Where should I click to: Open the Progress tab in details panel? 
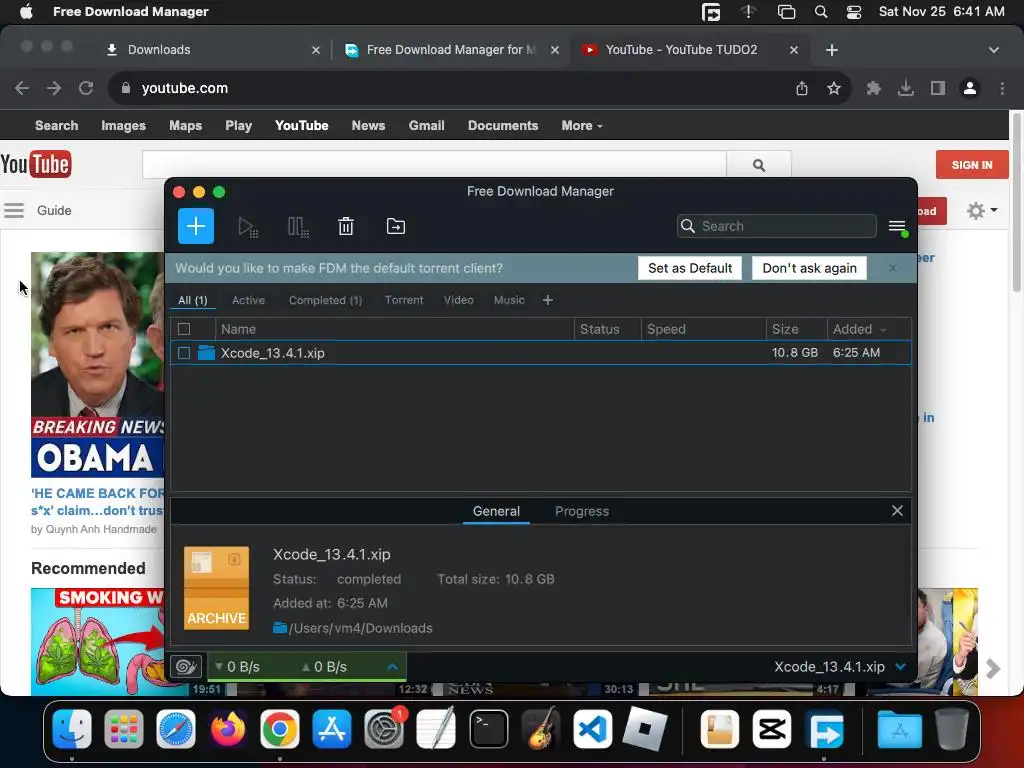[x=582, y=511]
